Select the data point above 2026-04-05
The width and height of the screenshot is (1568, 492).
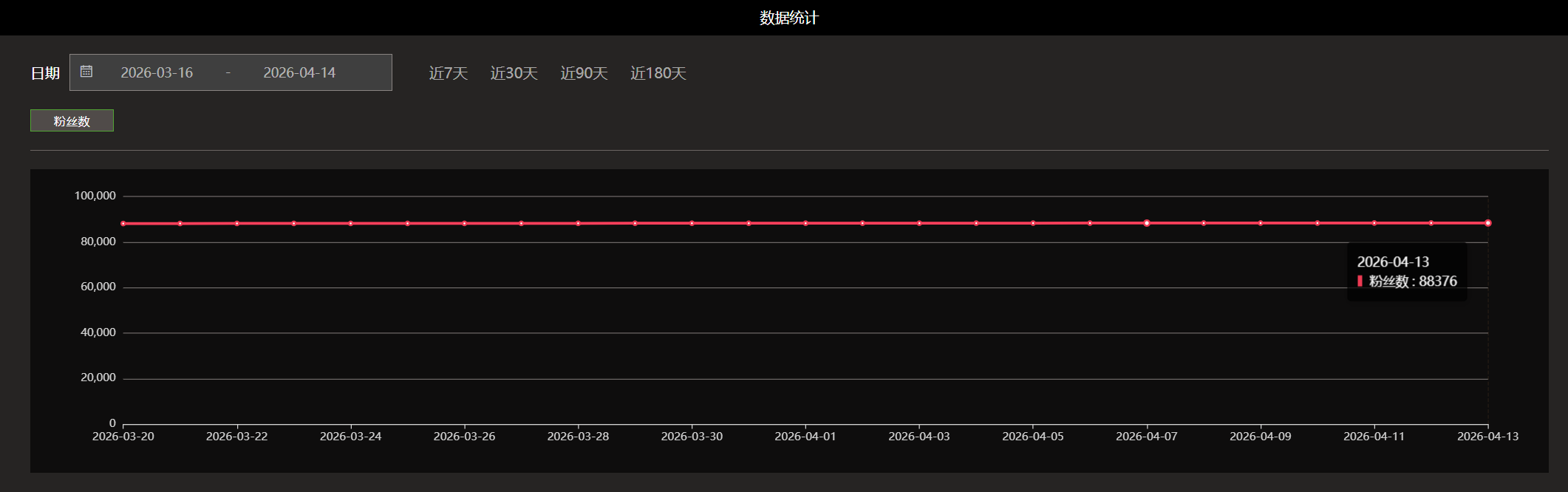pyautogui.click(x=1033, y=223)
